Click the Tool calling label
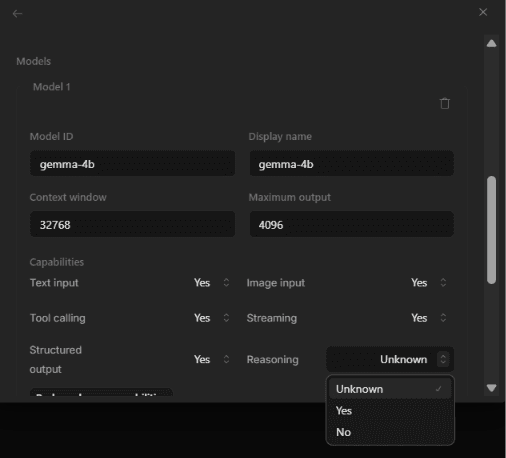The image size is (506, 458). tap(58, 318)
